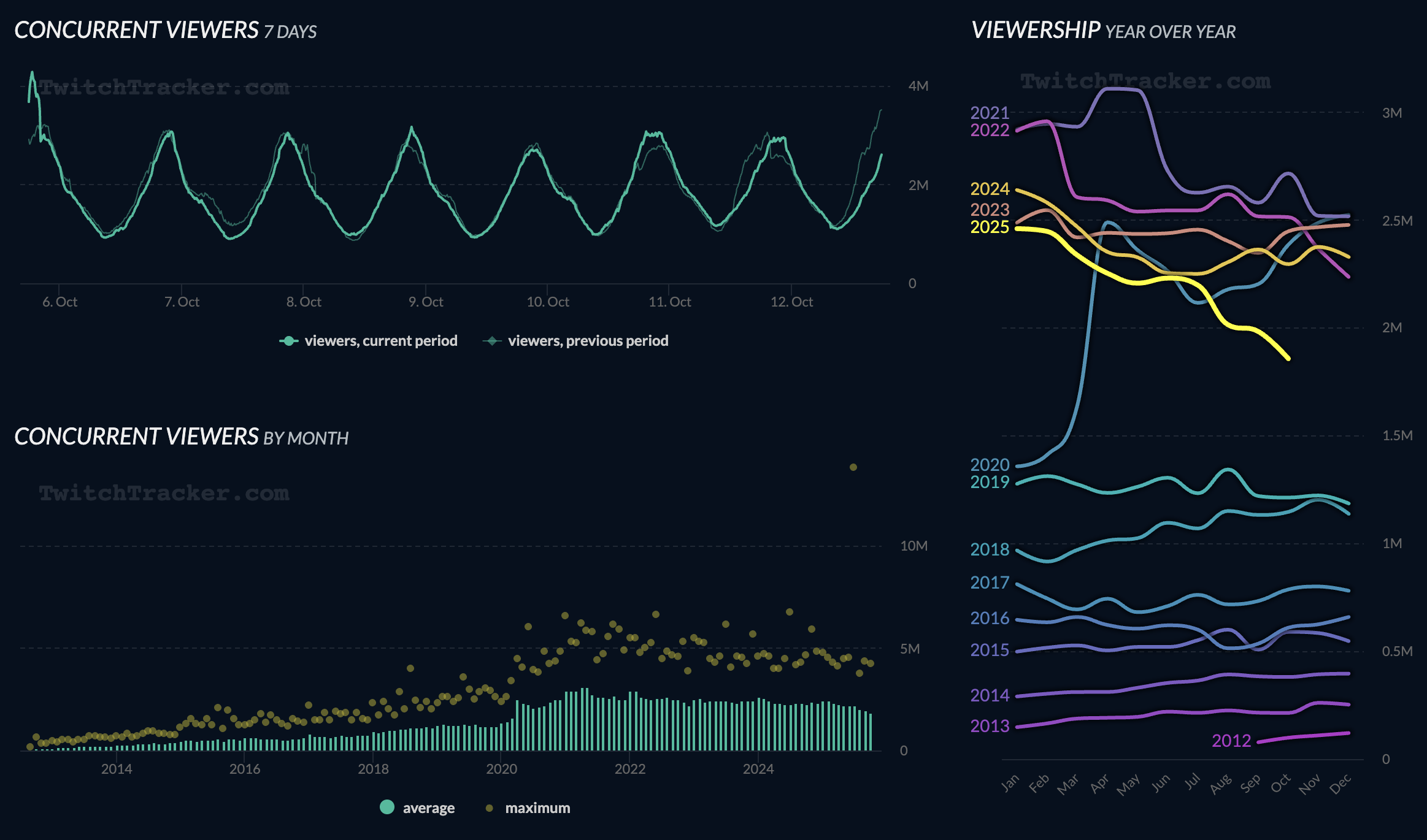Click the diamond marker icon for the previous period
The width and height of the screenshot is (1427, 840).
492,341
